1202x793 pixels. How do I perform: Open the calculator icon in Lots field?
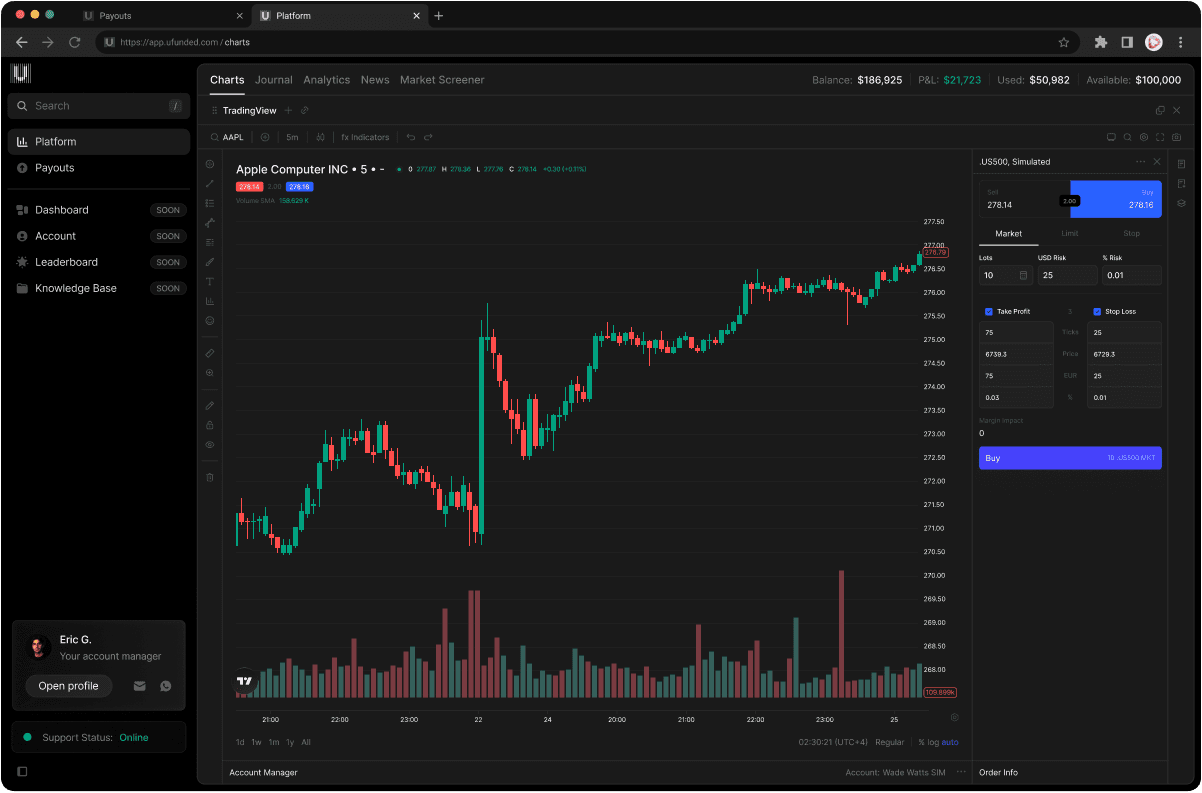(1023, 275)
